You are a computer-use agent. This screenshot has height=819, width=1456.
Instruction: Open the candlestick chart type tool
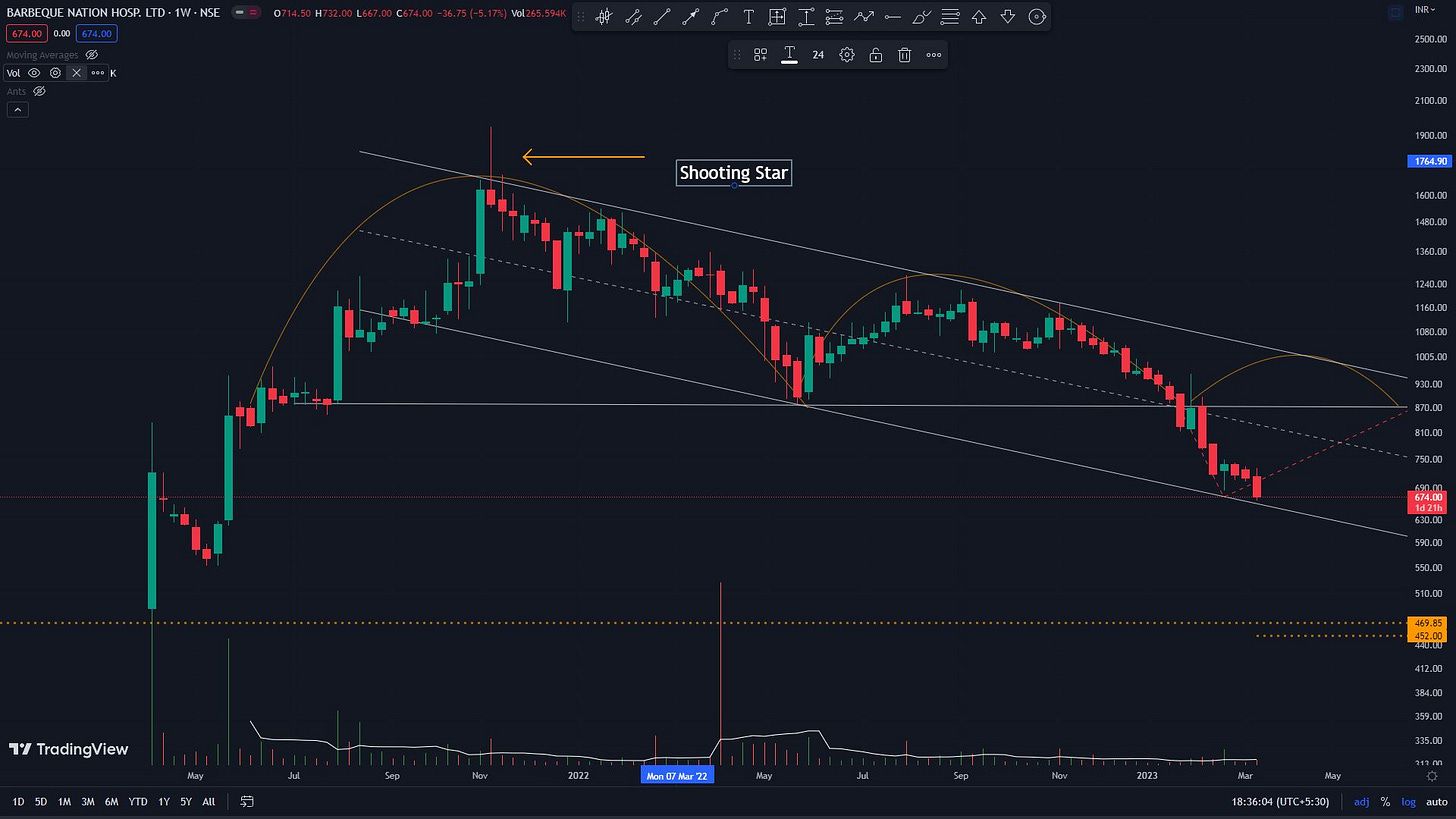point(604,17)
